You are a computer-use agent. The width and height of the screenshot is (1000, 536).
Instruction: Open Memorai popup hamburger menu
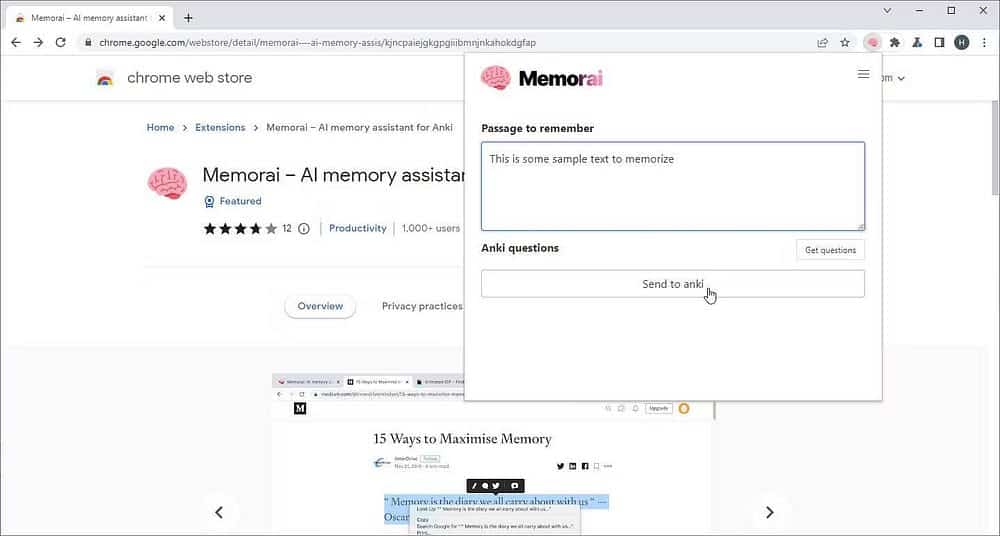click(864, 74)
